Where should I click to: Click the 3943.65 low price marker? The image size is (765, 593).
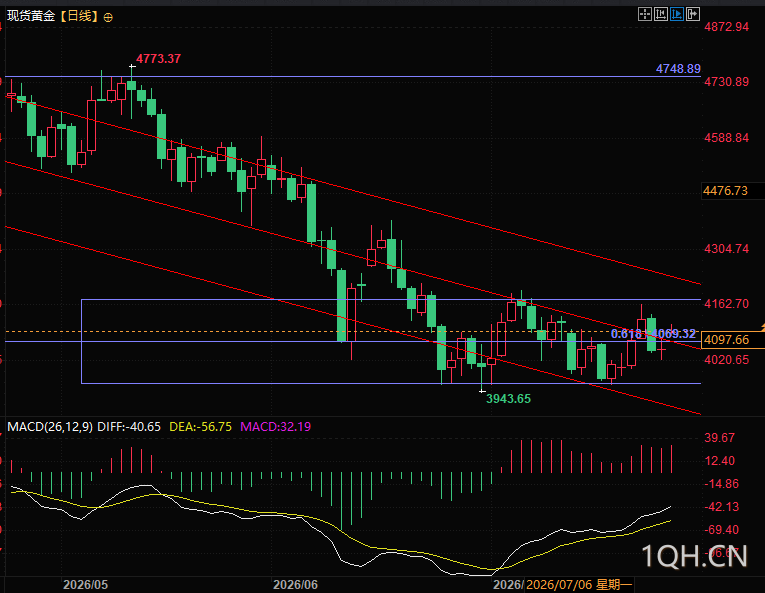508,399
